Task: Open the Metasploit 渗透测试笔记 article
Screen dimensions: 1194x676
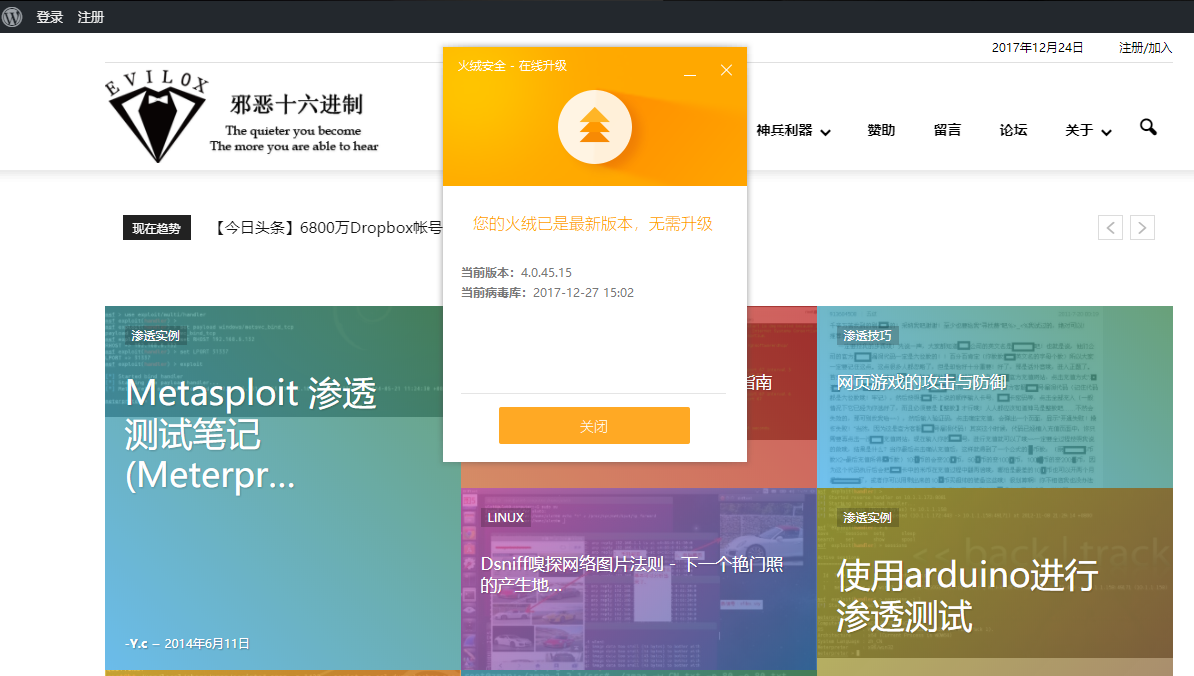Action: [251, 434]
